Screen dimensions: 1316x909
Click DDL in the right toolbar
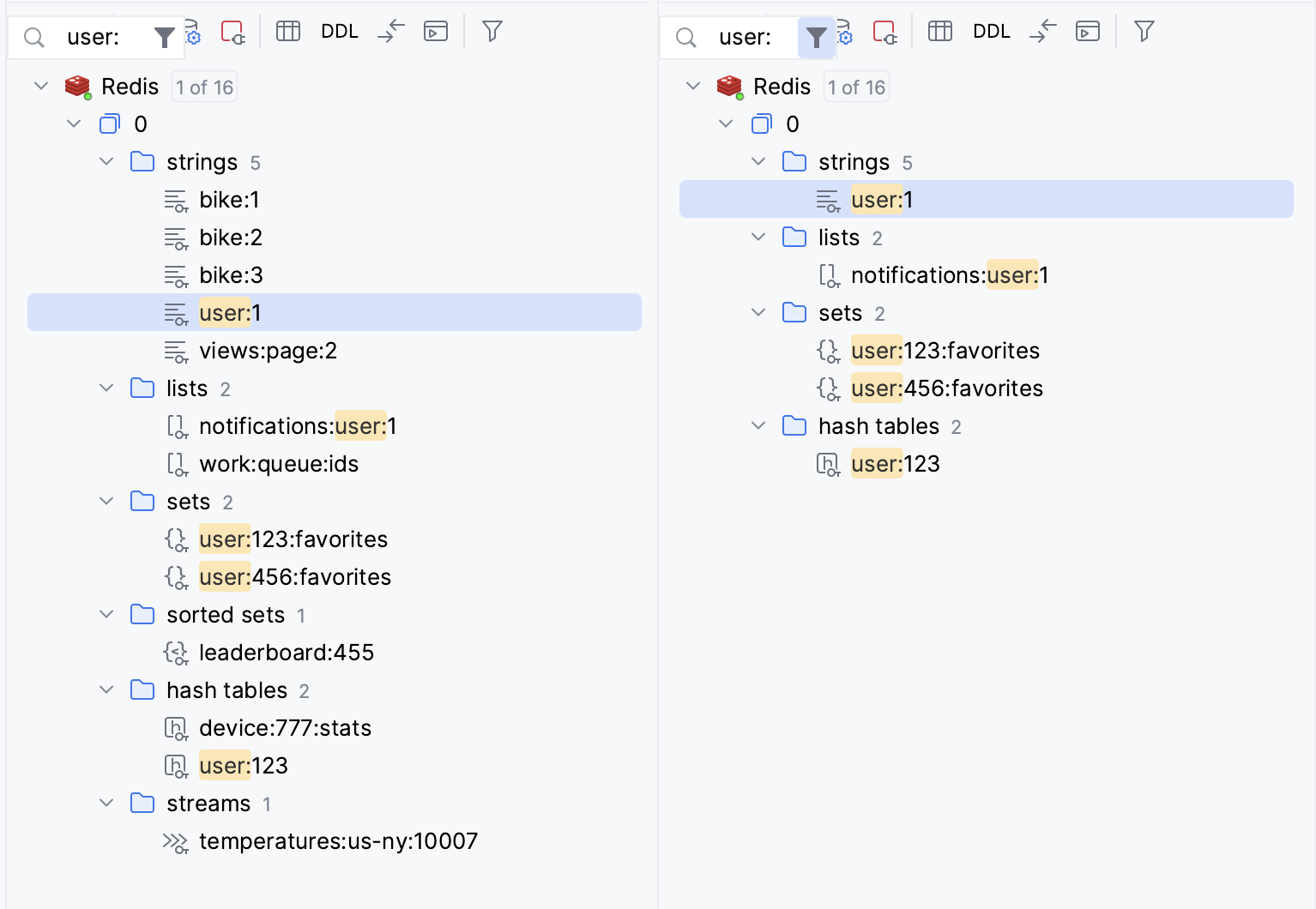point(991,31)
